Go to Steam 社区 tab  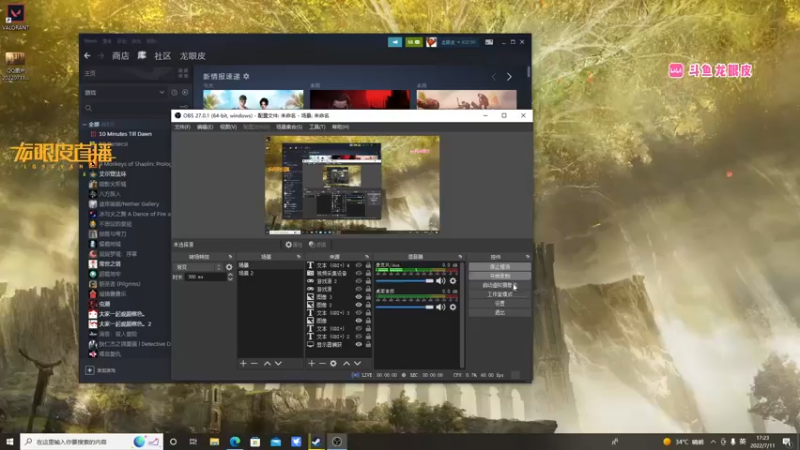coord(163,56)
